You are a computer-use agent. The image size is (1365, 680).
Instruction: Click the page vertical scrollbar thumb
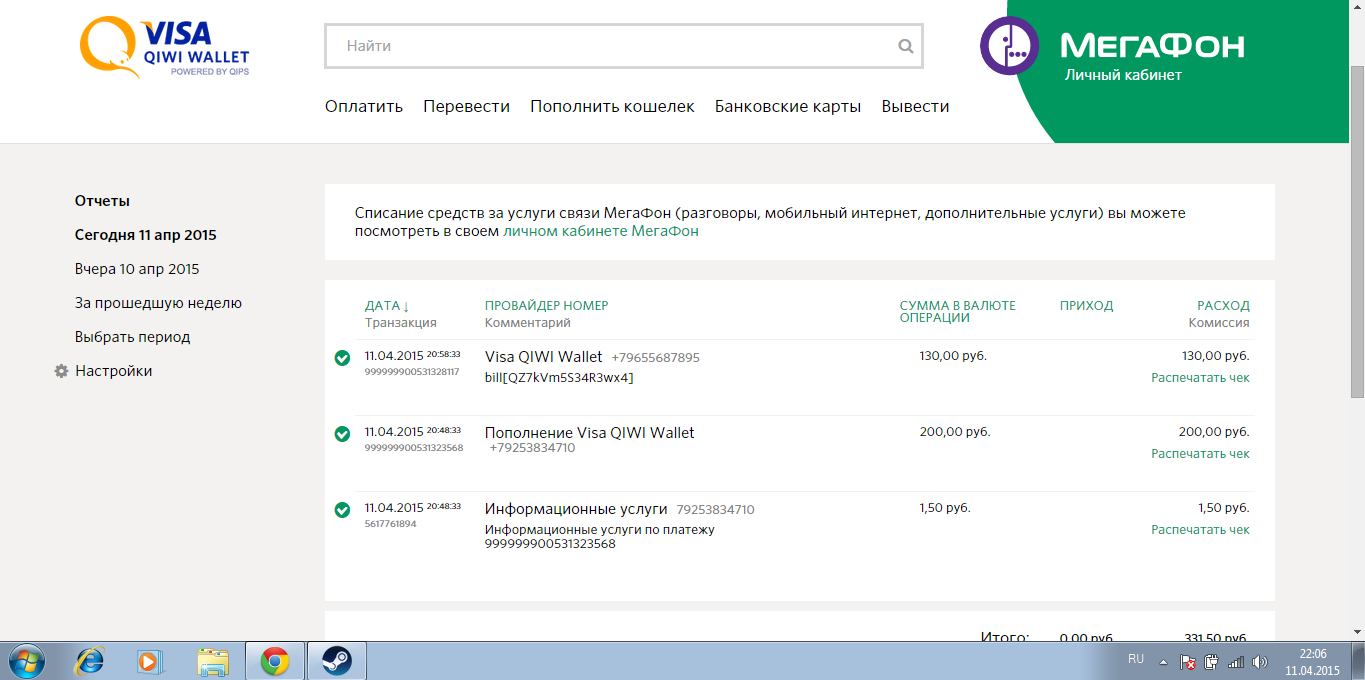tap(1357, 231)
